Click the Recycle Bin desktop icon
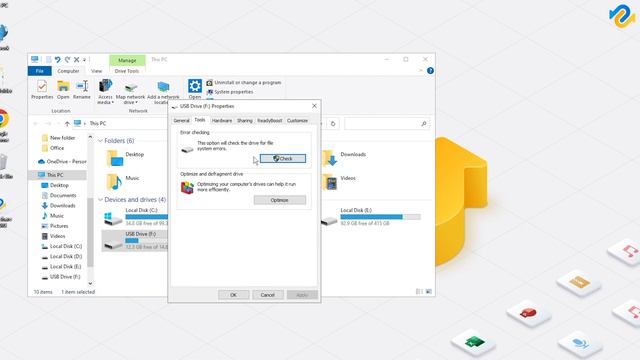The image size is (640, 360). (x=3, y=162)
